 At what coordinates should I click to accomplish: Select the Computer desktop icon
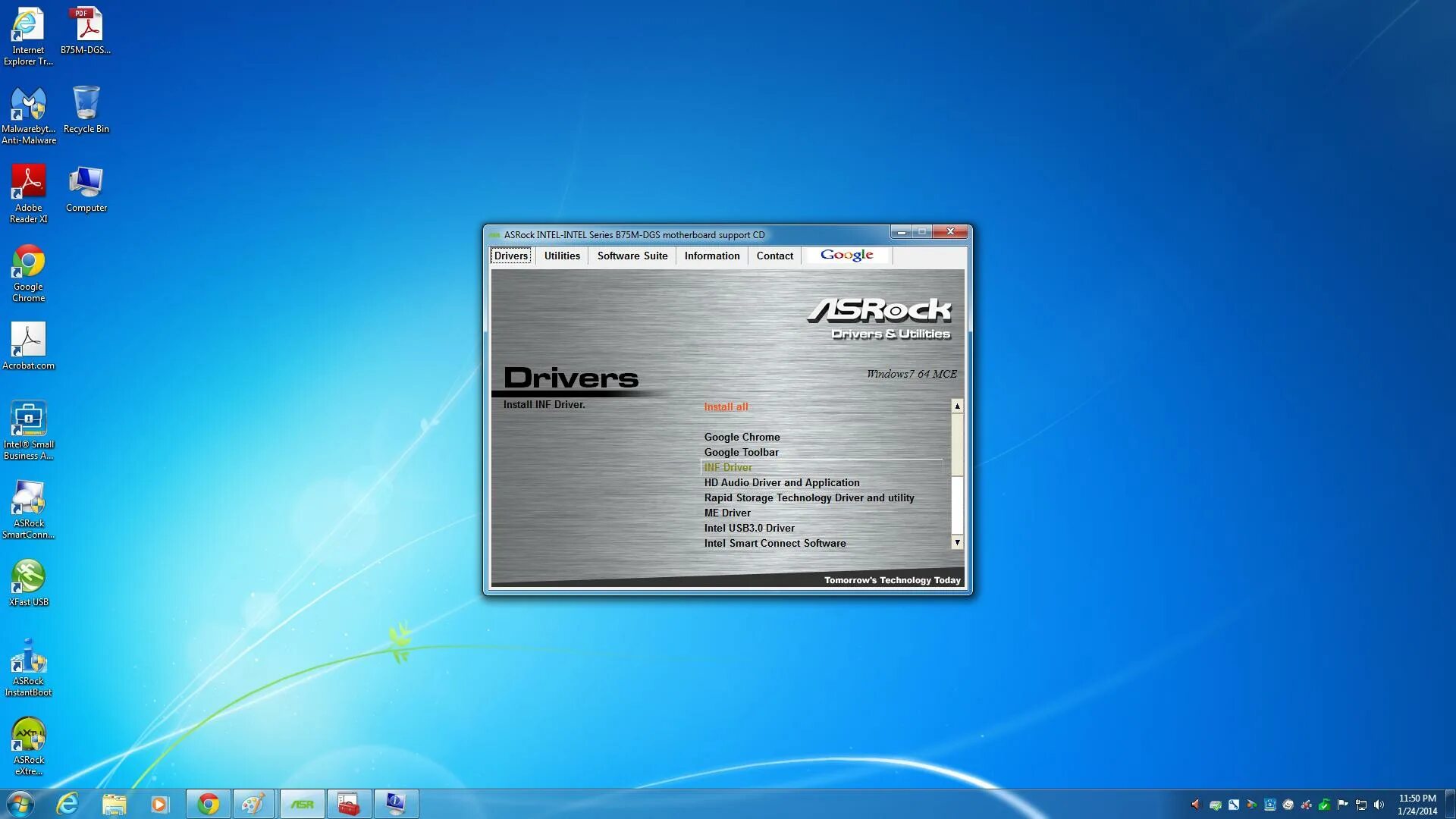tap(86, 189)
